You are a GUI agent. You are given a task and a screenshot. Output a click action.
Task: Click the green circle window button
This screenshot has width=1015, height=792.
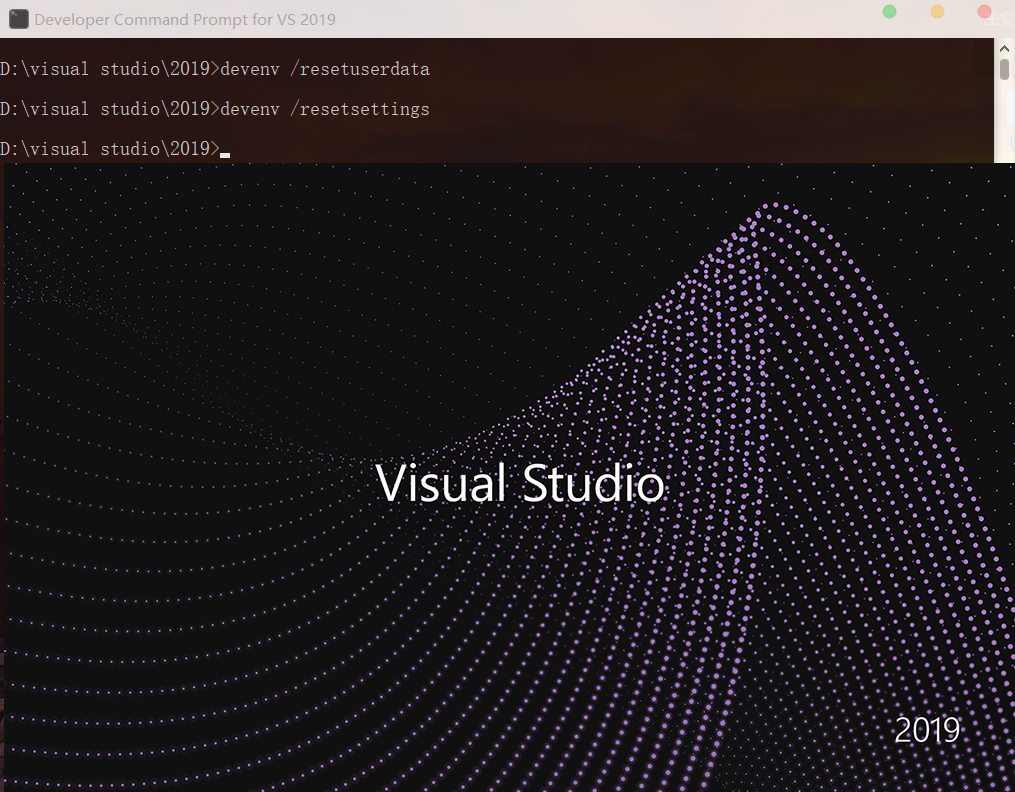889,12
